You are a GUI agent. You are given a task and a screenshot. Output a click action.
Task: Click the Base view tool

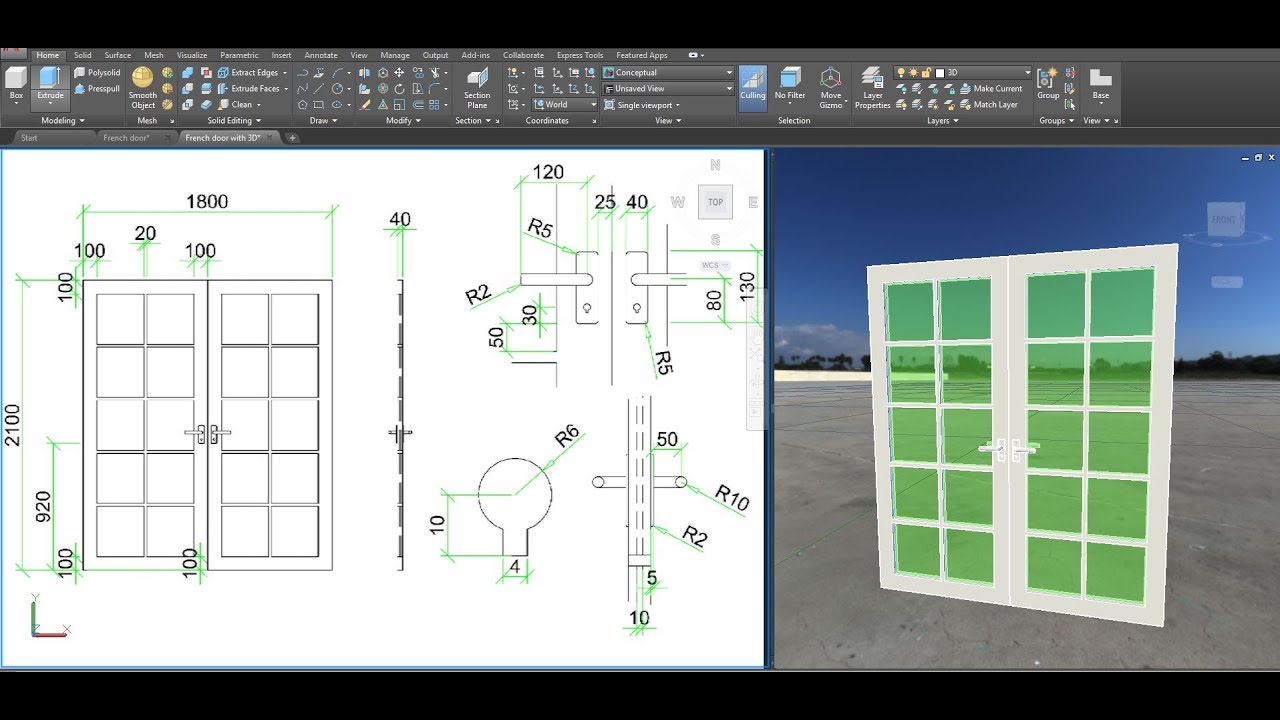[x=1100, y=84]
